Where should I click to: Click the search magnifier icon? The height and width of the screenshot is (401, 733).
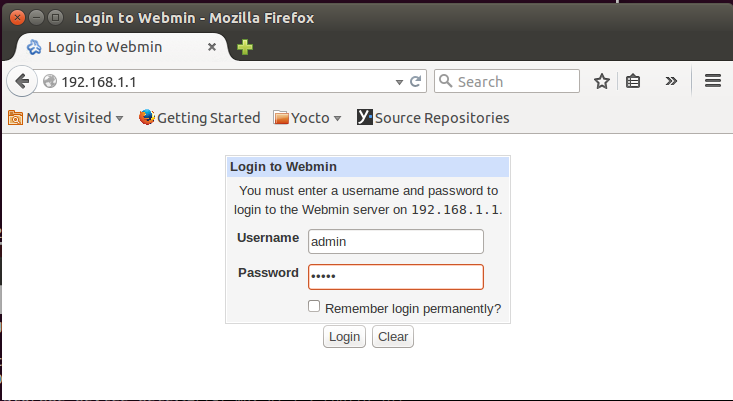445,82
